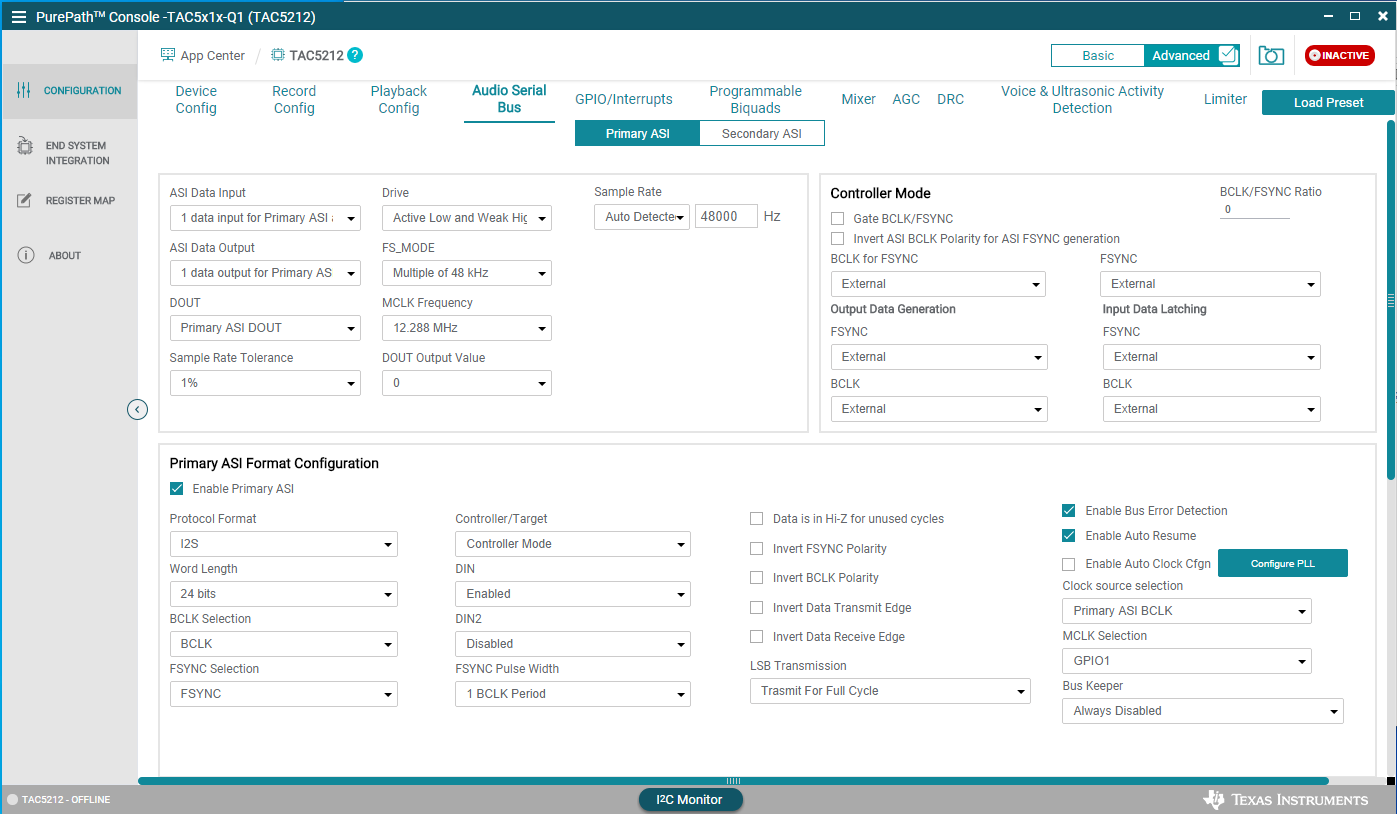Open the Sample Rate Tolerance dropdown

pyautogui.click(x=265, y=383)
